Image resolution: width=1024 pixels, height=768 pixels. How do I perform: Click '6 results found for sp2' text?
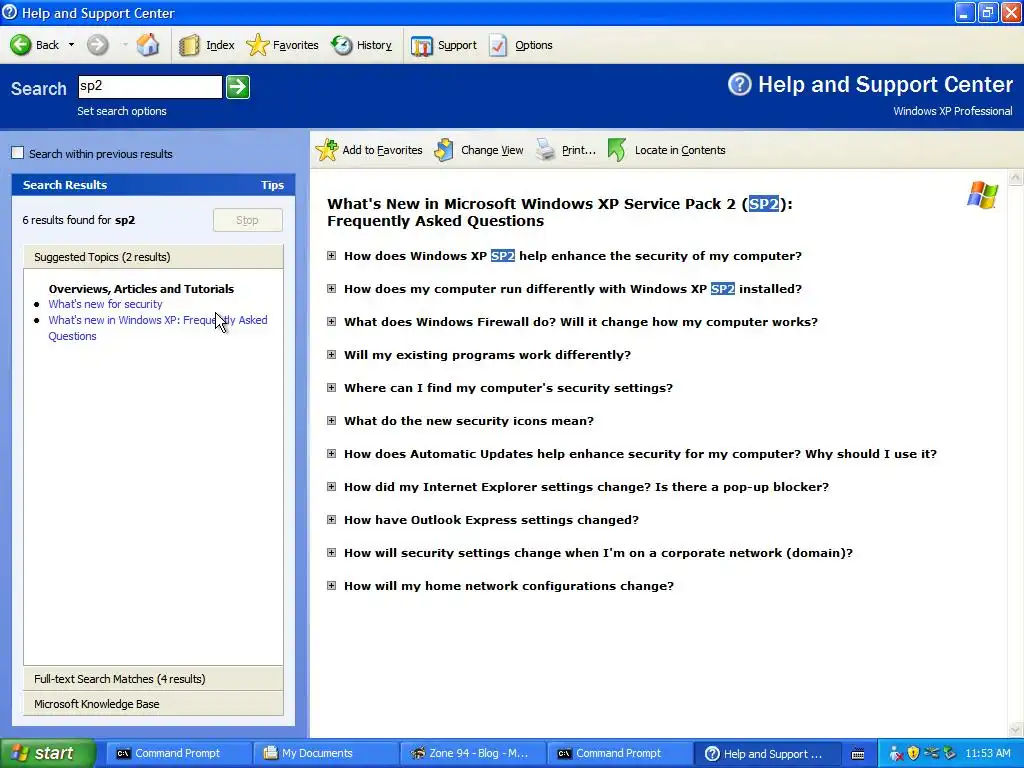[79, 220]
